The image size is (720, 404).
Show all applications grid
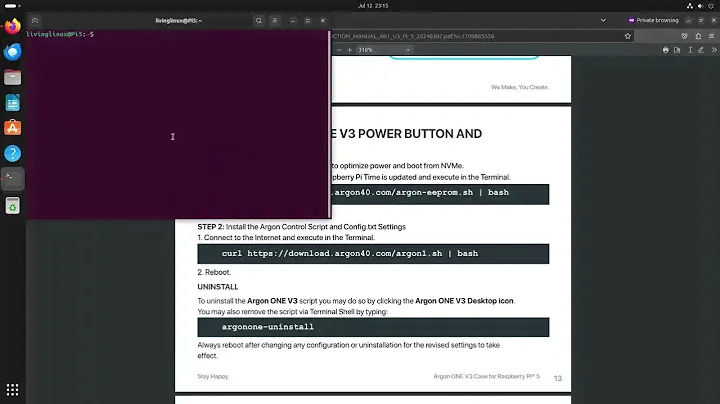[13, 389]
